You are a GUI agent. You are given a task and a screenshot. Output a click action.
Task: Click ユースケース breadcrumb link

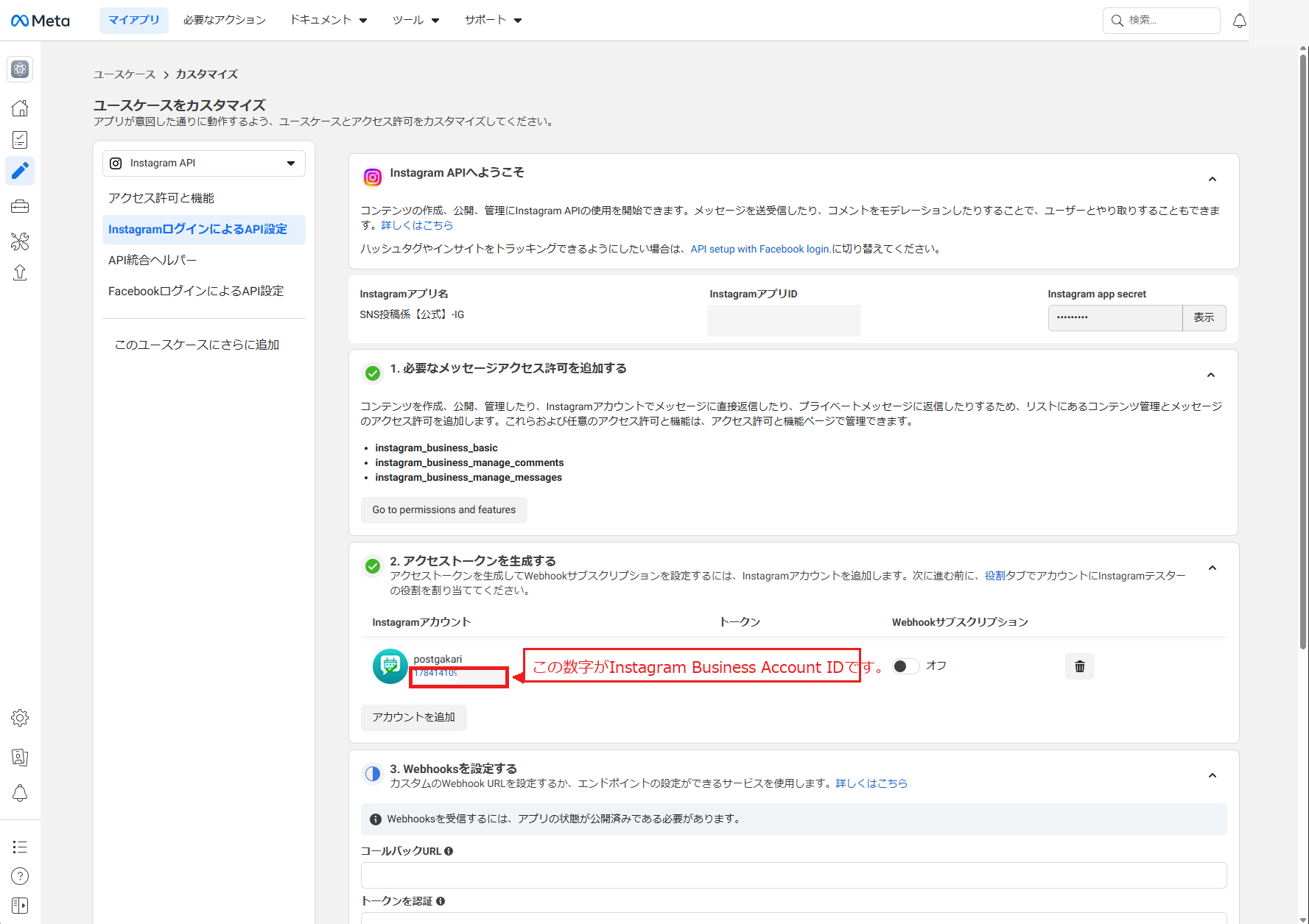pos(124,74)
